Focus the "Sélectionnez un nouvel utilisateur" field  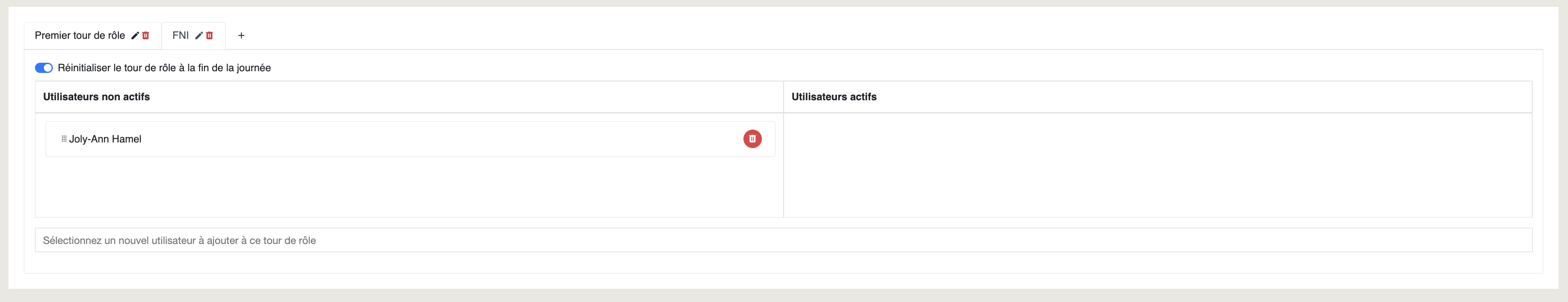point(784,240)
